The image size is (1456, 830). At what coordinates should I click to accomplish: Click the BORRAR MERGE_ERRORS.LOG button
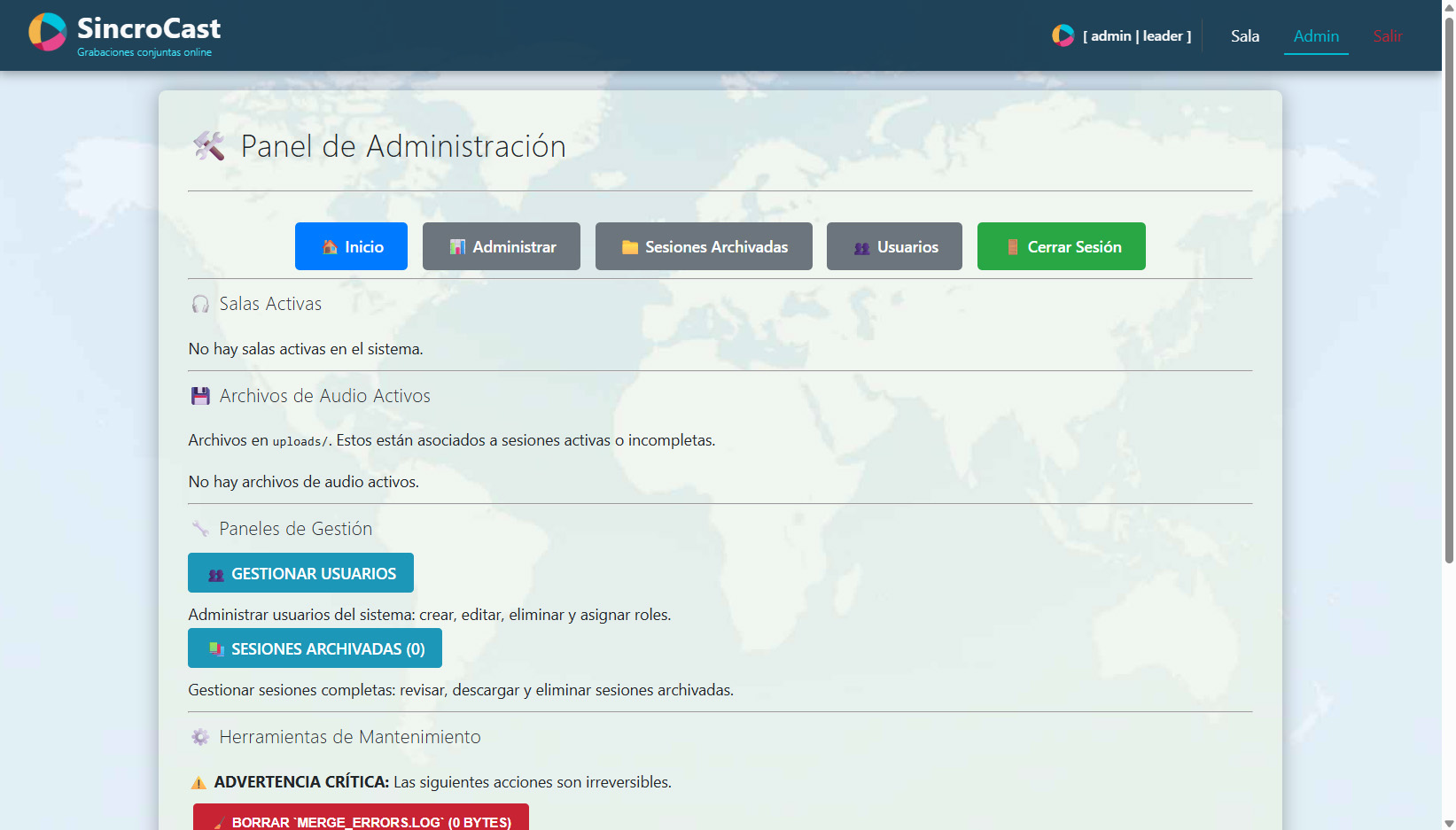coord(360,819)
